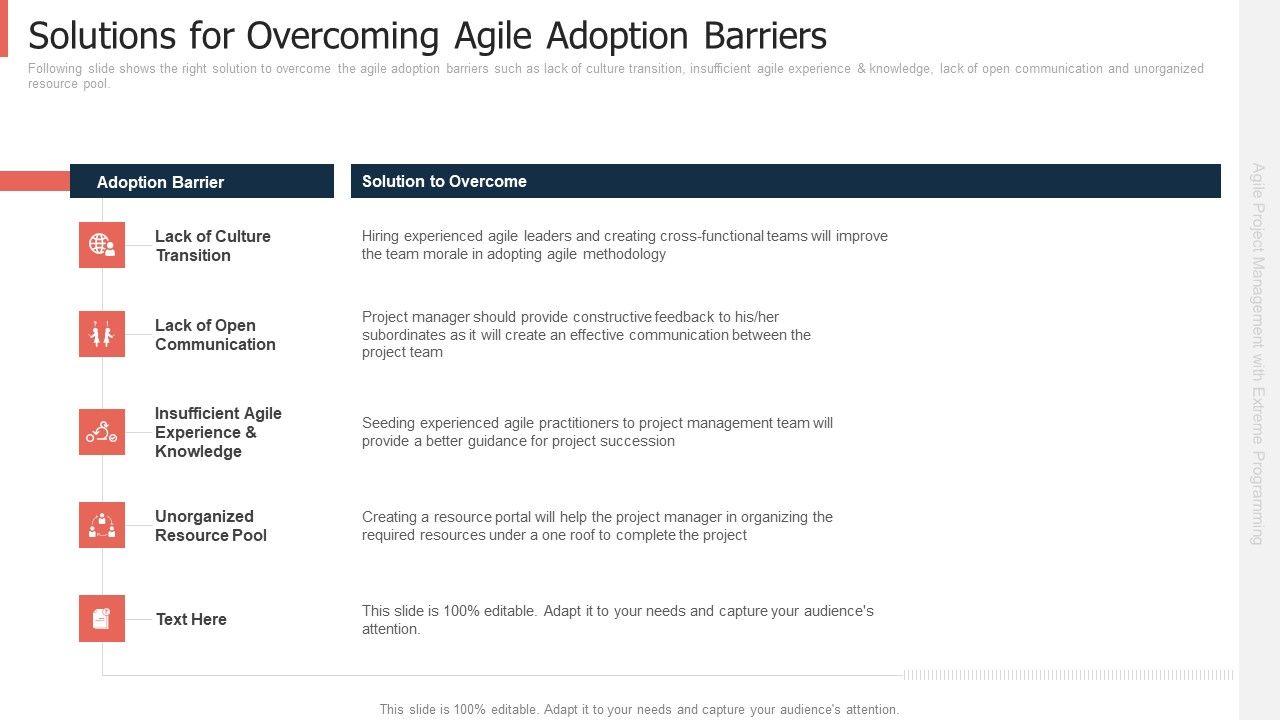Select the seeding experienced agile practitioners text
Viewport: 1280px width, 720px height.
coord(597,432)
